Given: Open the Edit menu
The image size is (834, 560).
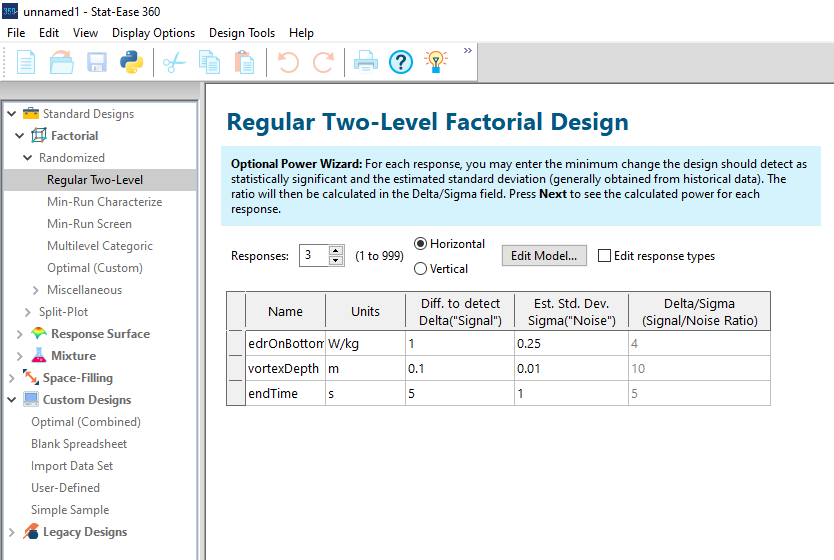Looking at the screenshot, I should point(49,33).
